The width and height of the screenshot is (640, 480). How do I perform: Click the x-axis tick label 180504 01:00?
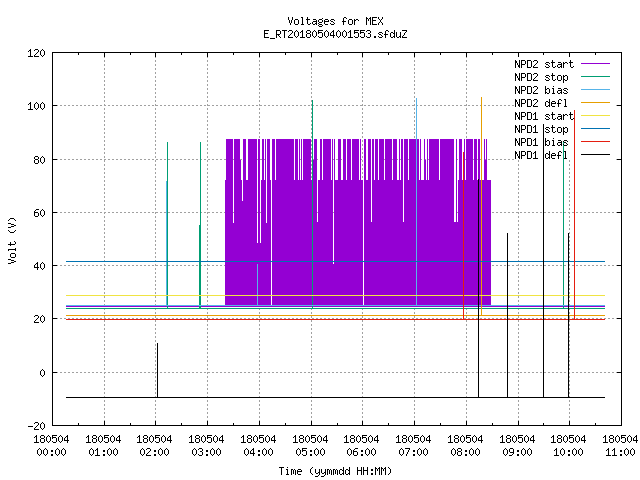click(x=103, y=446)
